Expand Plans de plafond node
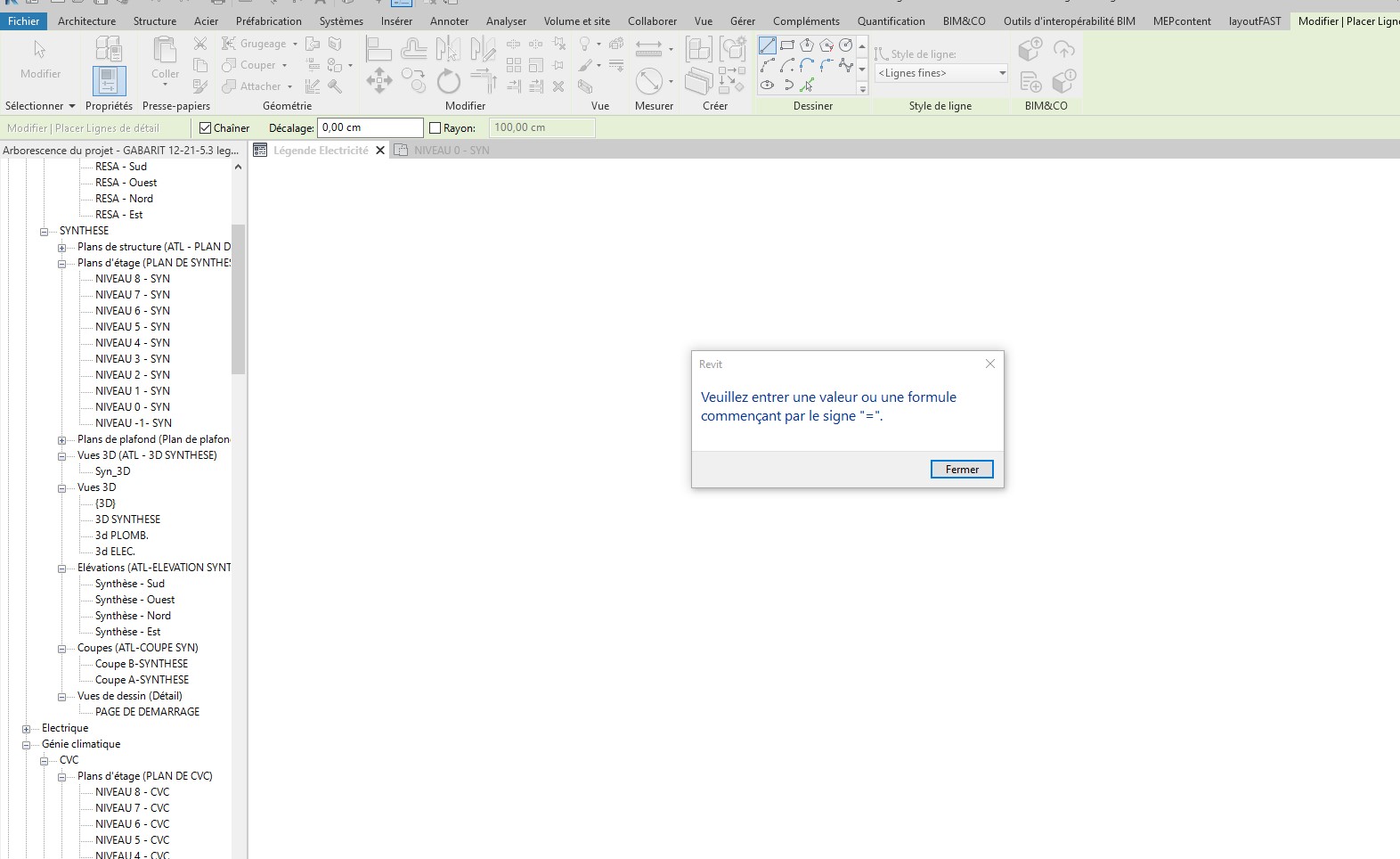The image size is (1400, 859). coord(61,440)
